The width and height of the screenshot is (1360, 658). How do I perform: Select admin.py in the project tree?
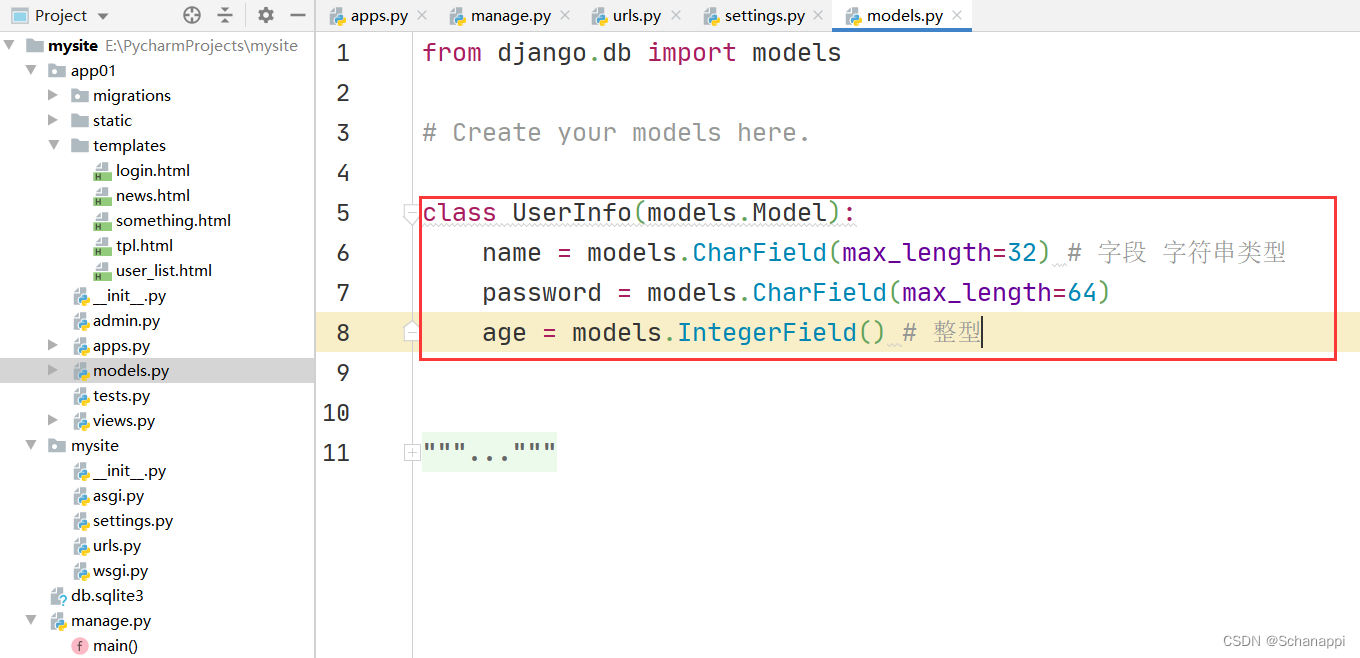(x=126, y=320)
